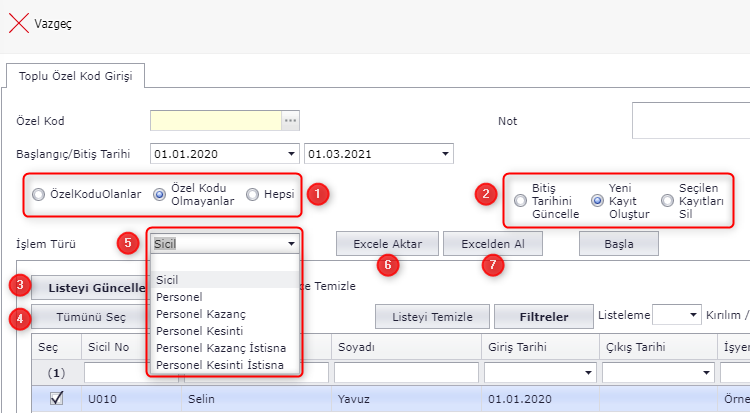Select Seçilen Kayıtları Sil radio option
750x413 pixels.
point(667,201)
